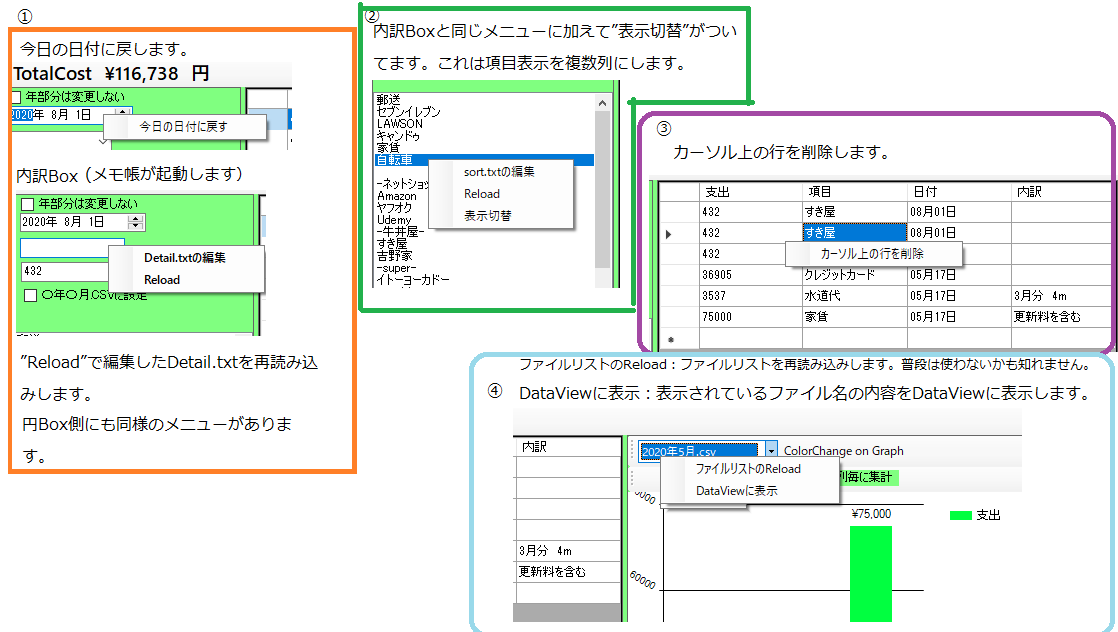Select Amazon in the item list

(x=397, y=196)
